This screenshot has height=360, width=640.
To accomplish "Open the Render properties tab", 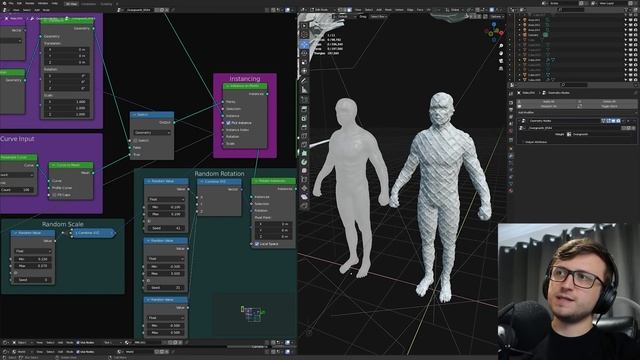I will point(511,103).
